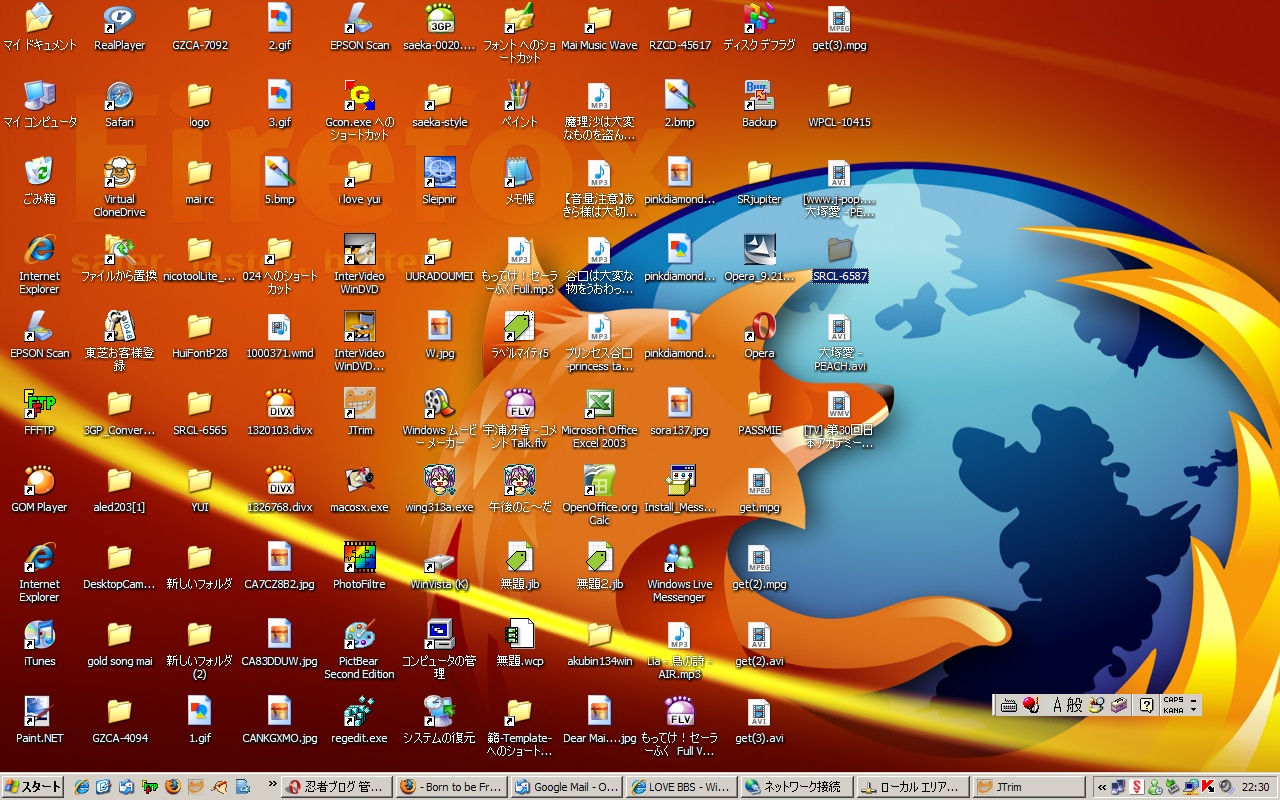The image size is (1280, 800).
Task: Select the EPSON Scan icon in top row
Action: (x=359, y=27)
